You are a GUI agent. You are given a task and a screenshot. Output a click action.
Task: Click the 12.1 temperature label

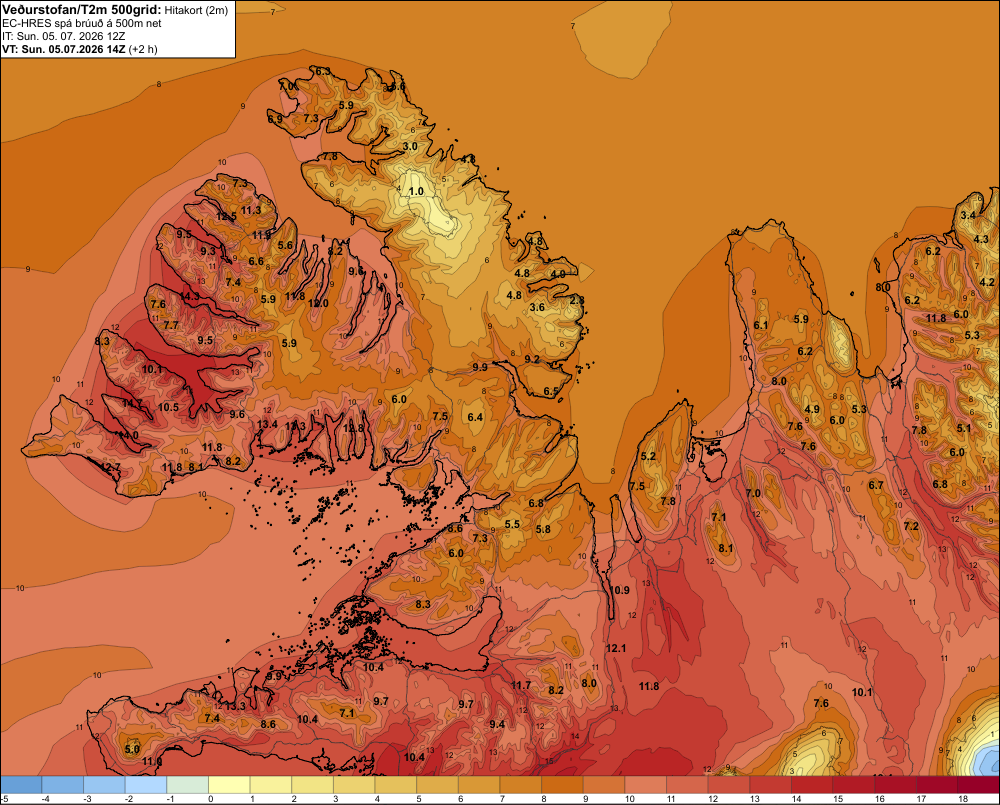point(615,648)
